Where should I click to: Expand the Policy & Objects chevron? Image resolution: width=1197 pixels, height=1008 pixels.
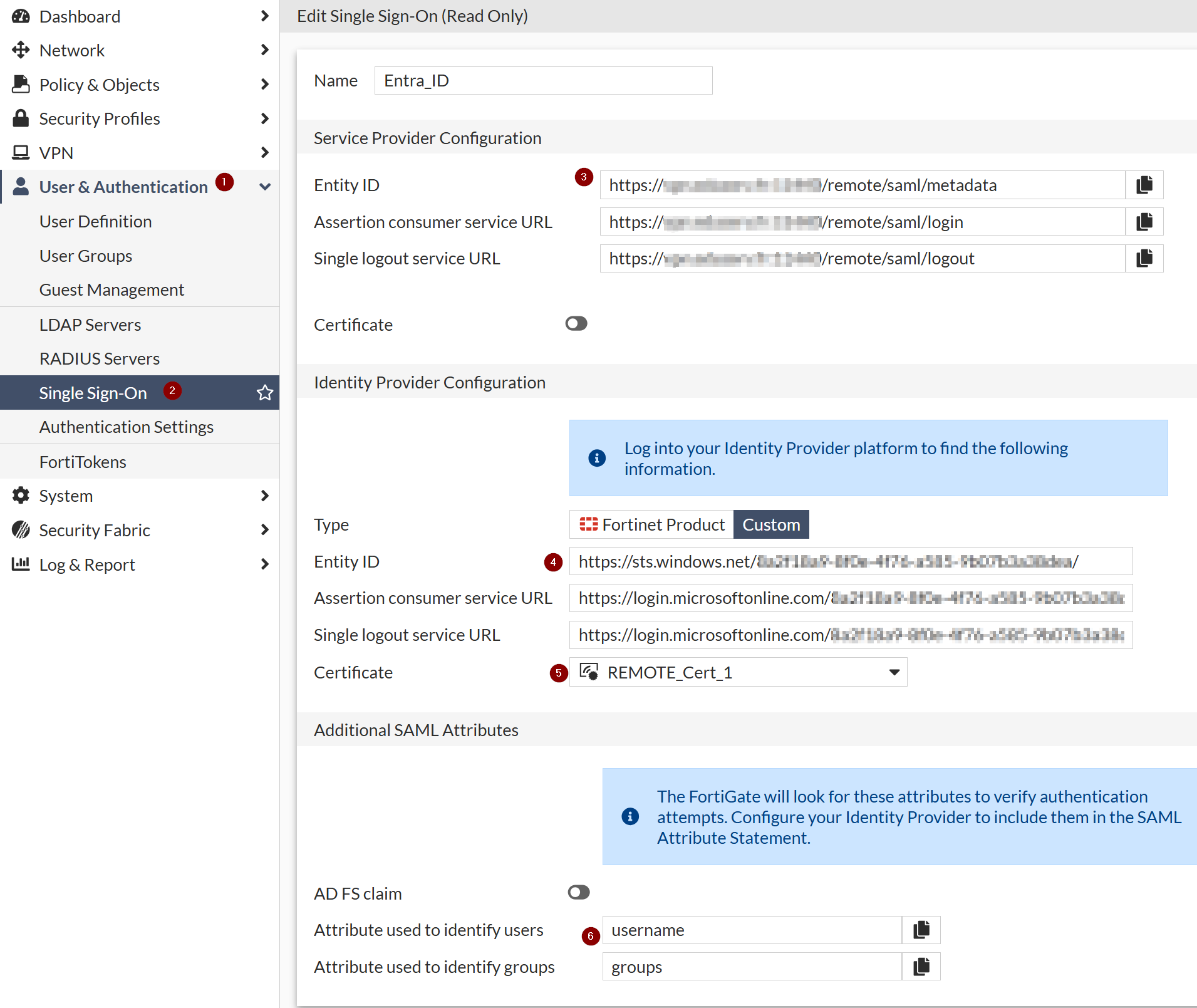(x=264, y=84)
